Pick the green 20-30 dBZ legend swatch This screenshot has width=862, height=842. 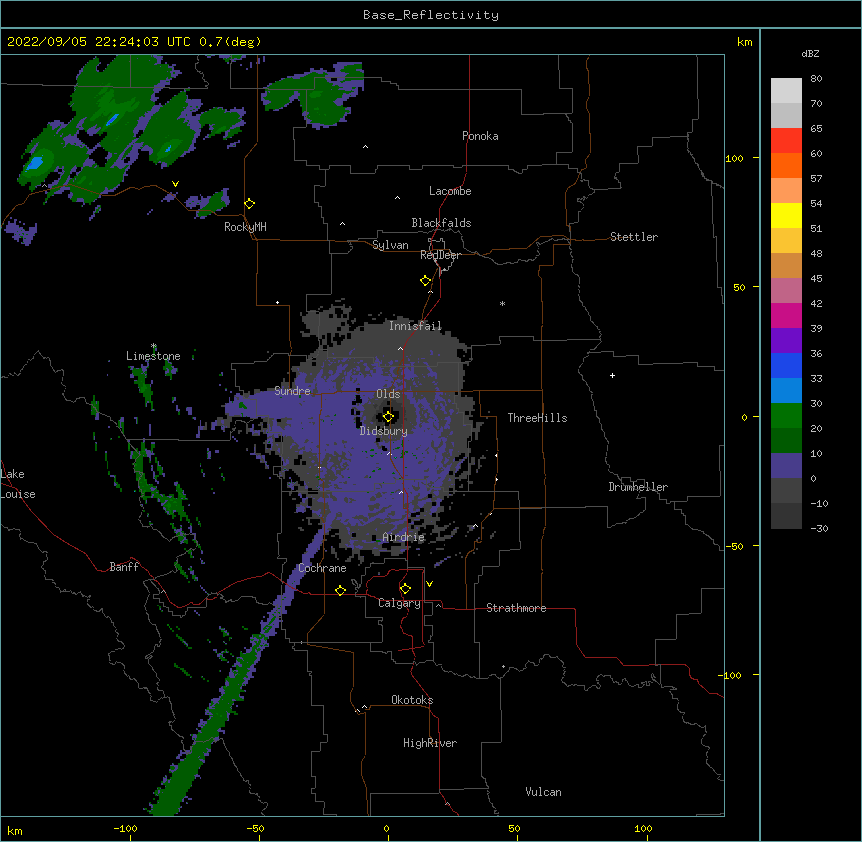click(x=786, y=416)
